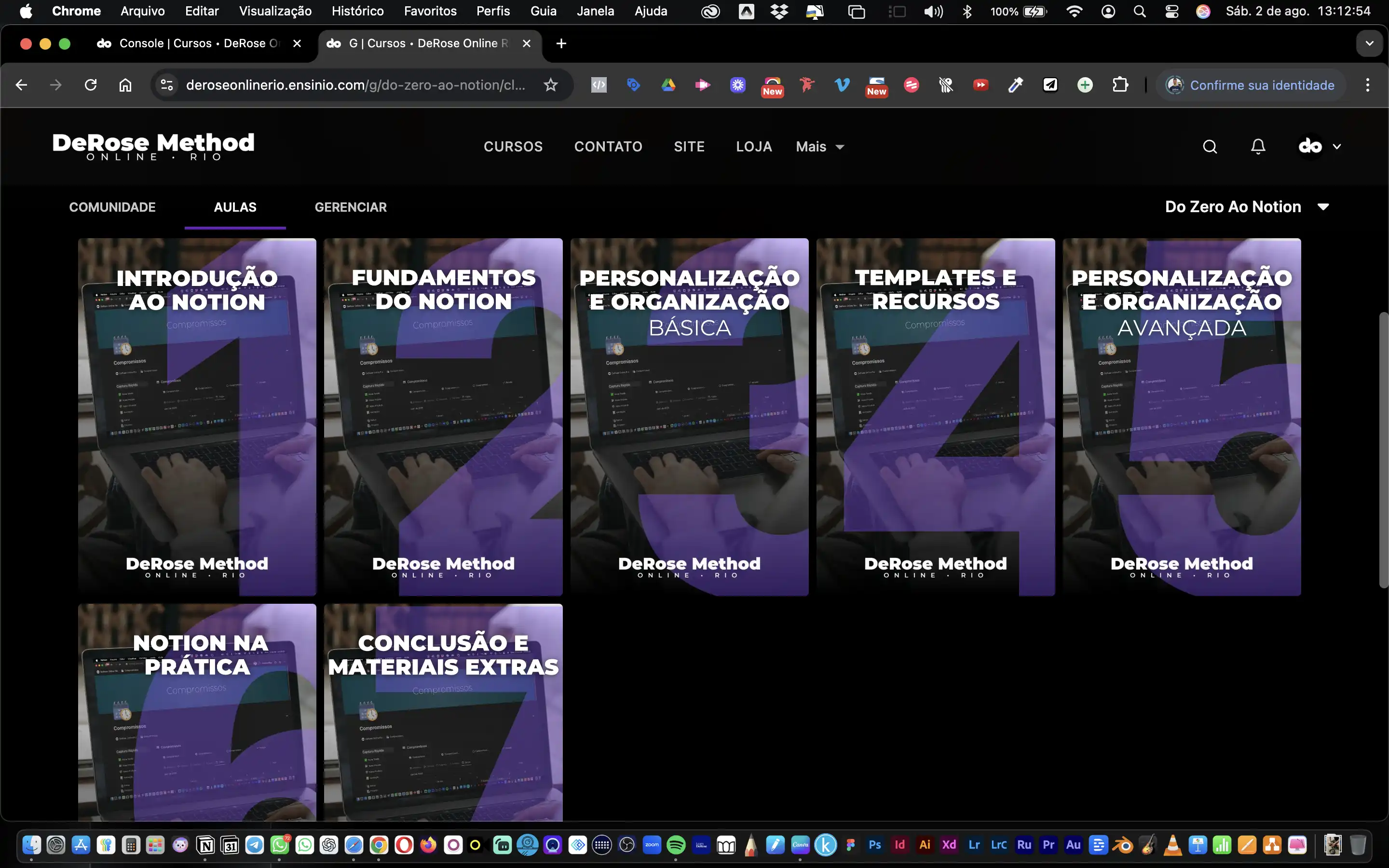
Task: Open the Histórico menu in menu bar
Action: 357,12
